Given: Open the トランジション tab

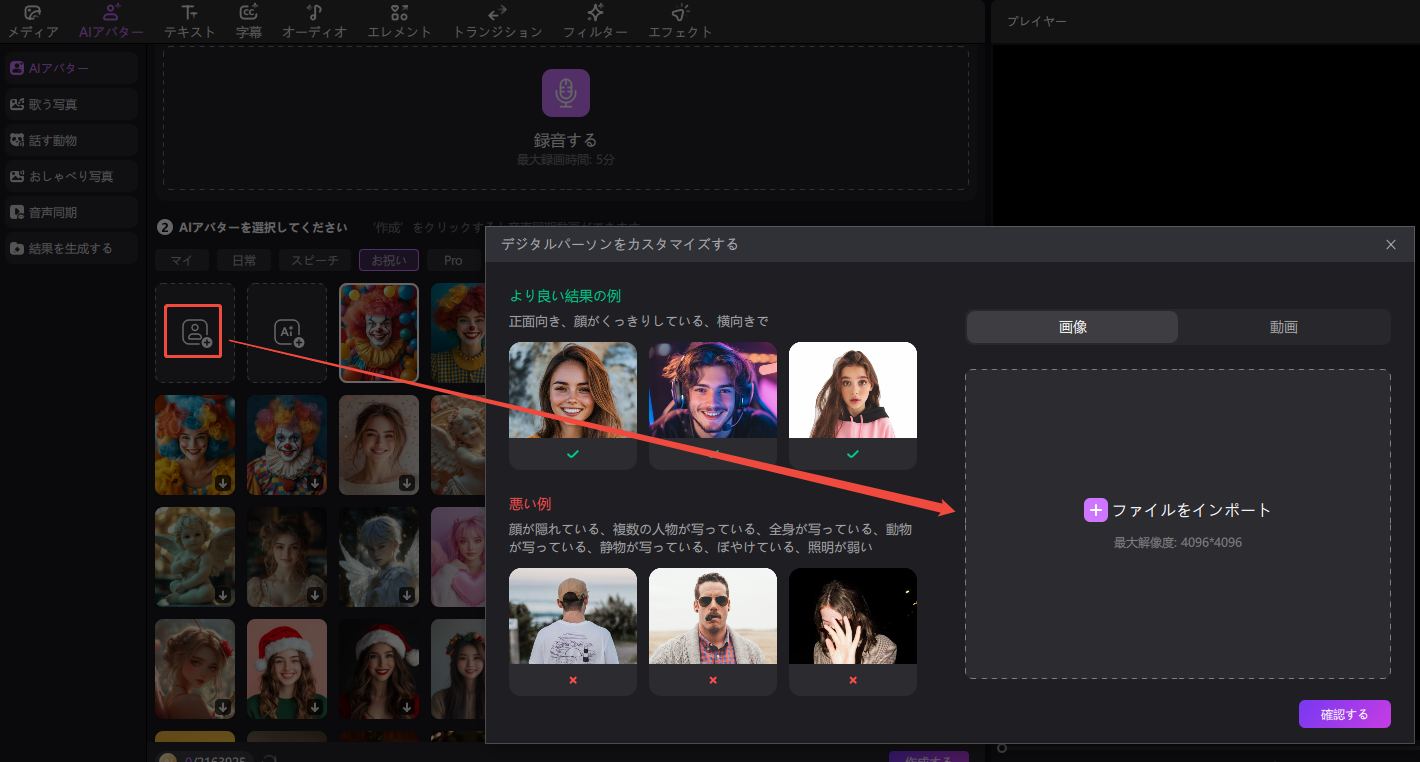Looking at the screenshot, I should 497,21.
